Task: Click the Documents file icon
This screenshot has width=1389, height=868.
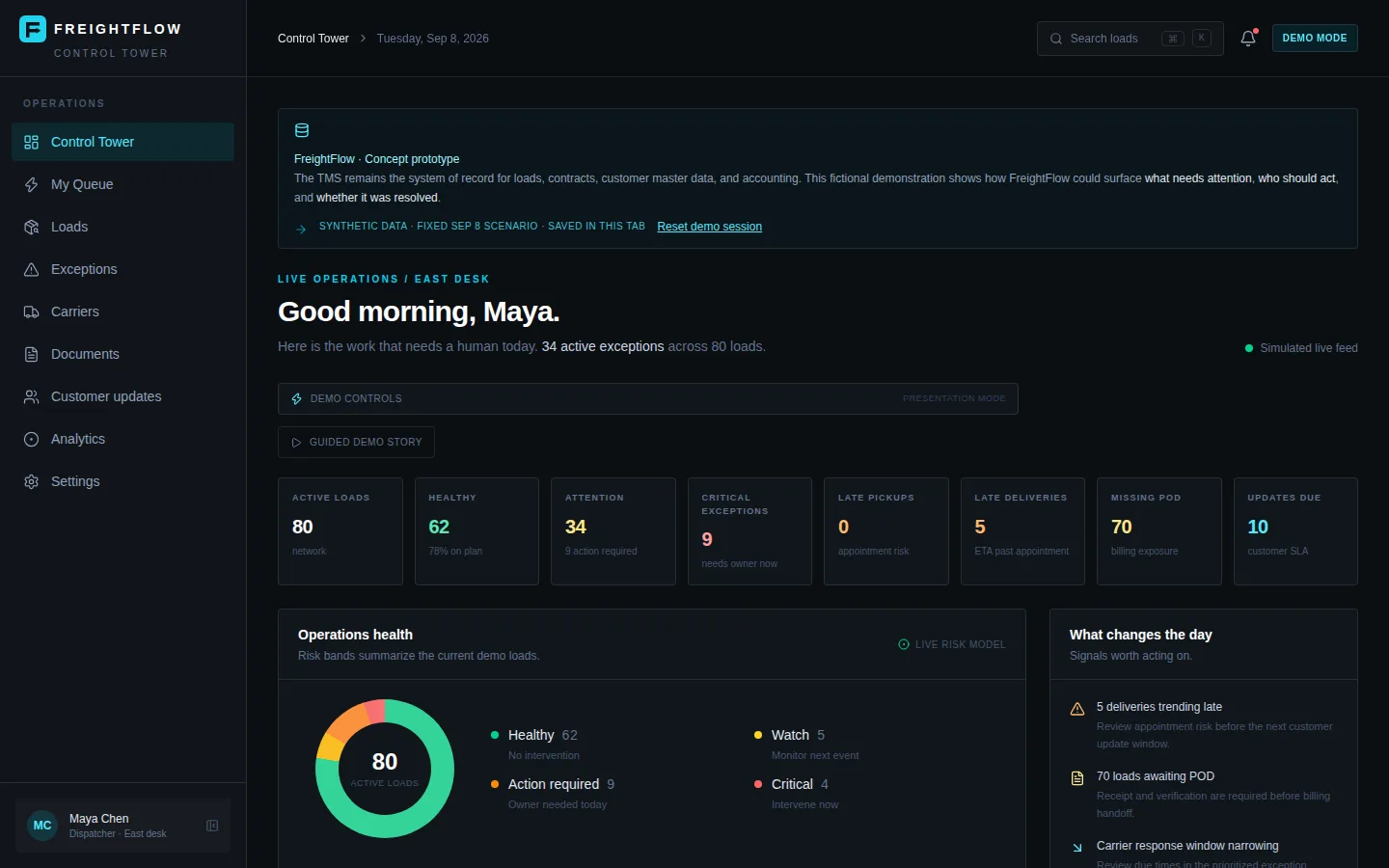Action: click(31, 354)
